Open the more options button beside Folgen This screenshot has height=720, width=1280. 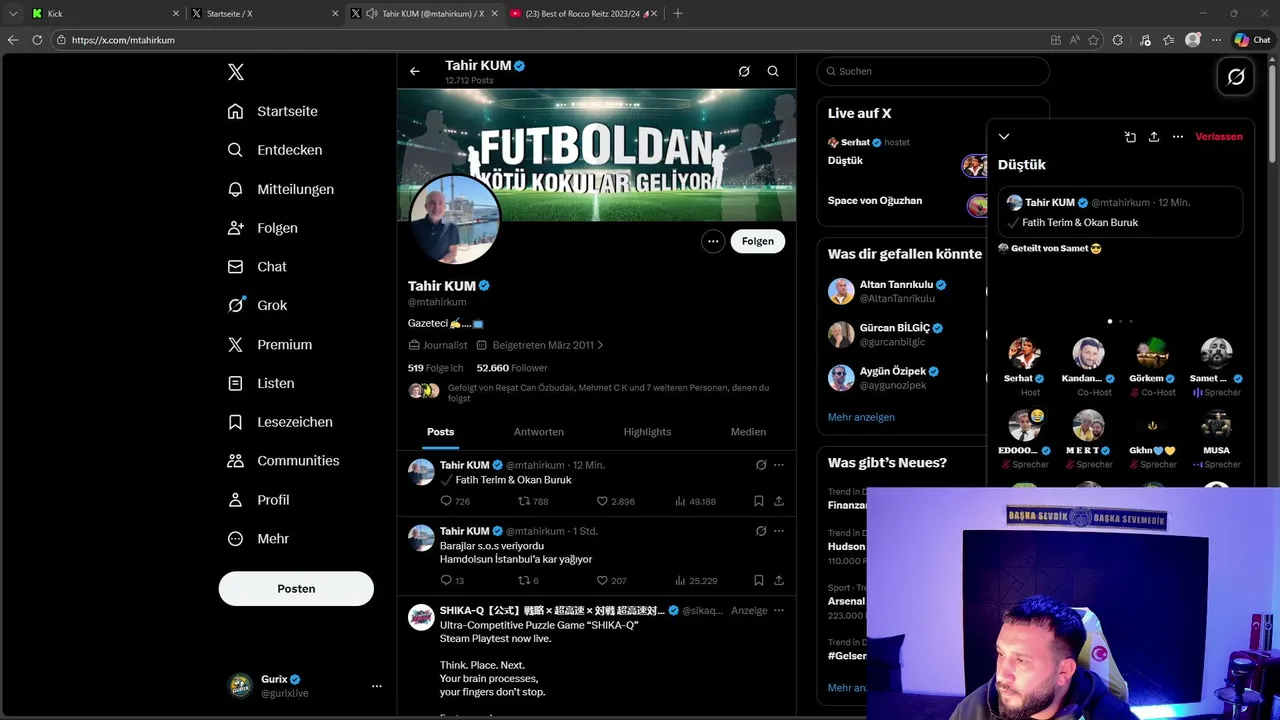[712, 241]
